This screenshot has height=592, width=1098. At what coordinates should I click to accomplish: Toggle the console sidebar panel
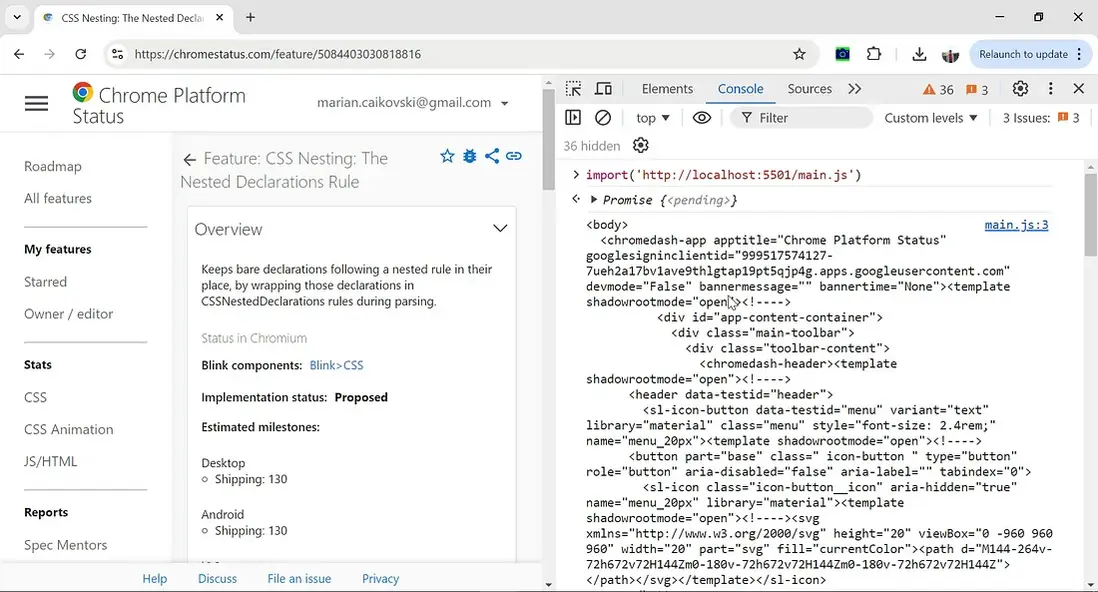coord(573,118)
